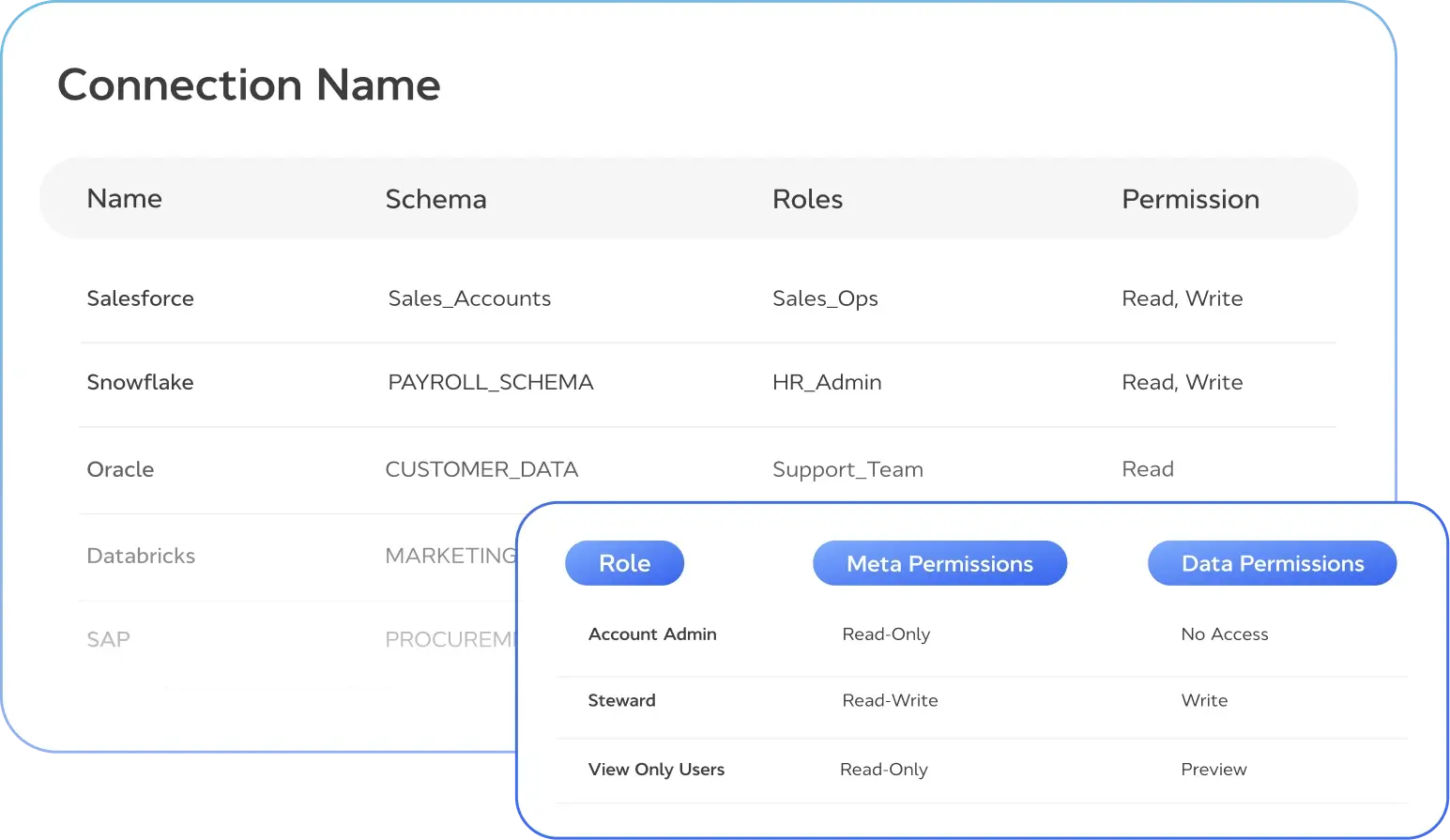Click the Permission column header
Viewport: 1450px width, 840px height.
1190,199
